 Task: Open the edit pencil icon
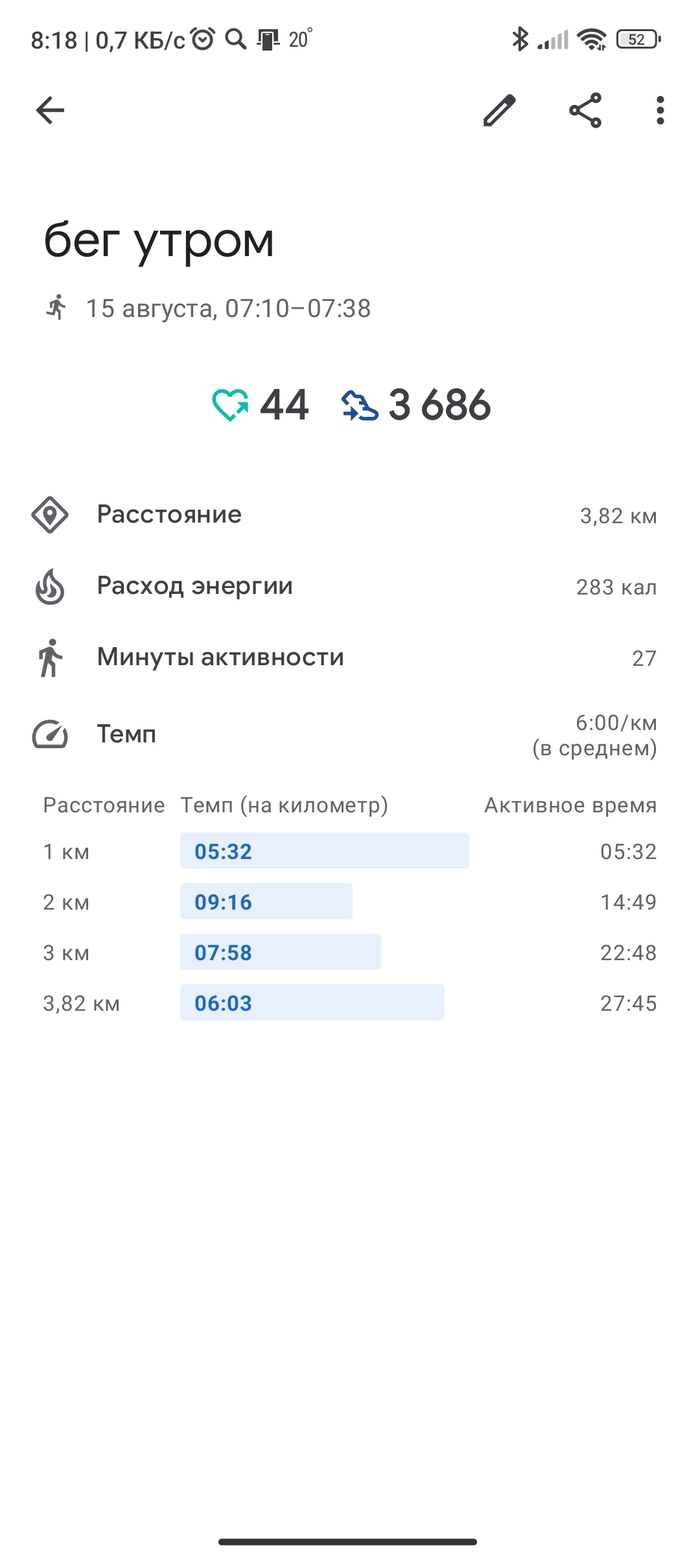point(499,110)
